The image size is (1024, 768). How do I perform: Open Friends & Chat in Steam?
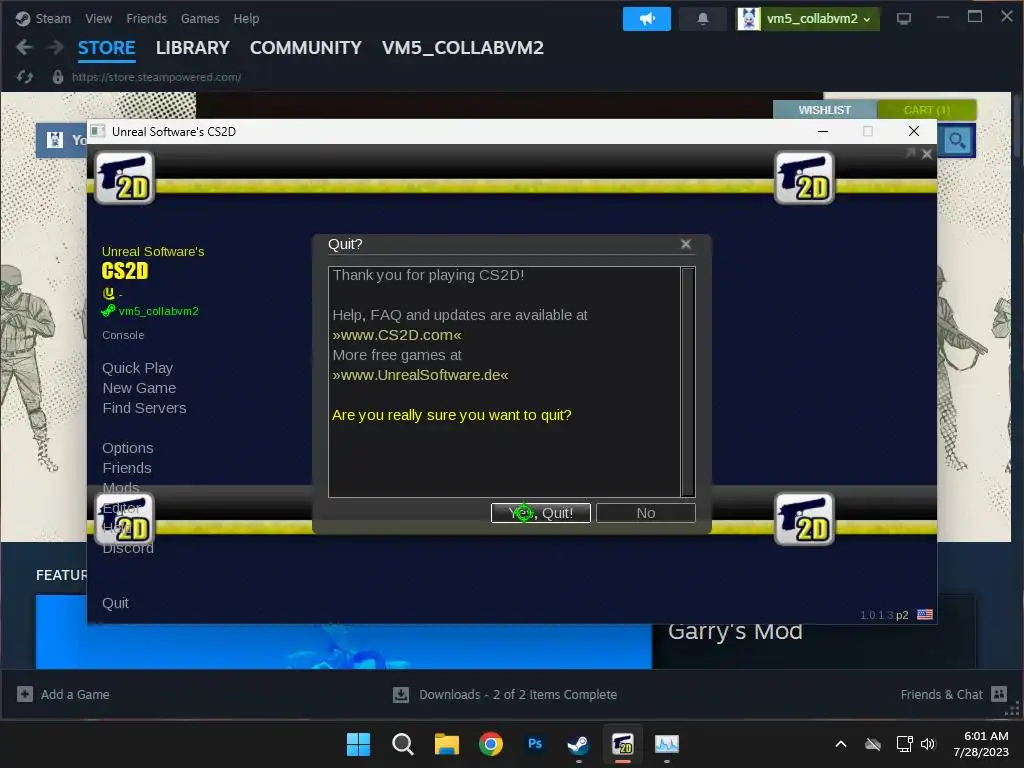pyautogui.click(x=953, y=694)
